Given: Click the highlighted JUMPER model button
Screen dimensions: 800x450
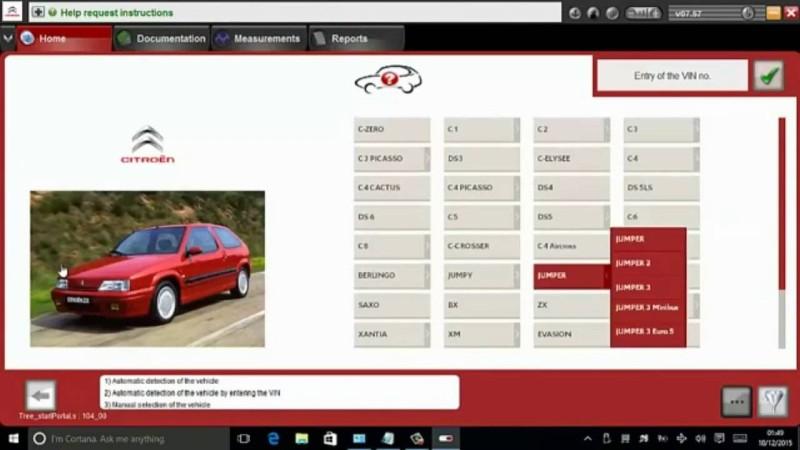Looking at the screenshot, I should (x=571, y=276).
